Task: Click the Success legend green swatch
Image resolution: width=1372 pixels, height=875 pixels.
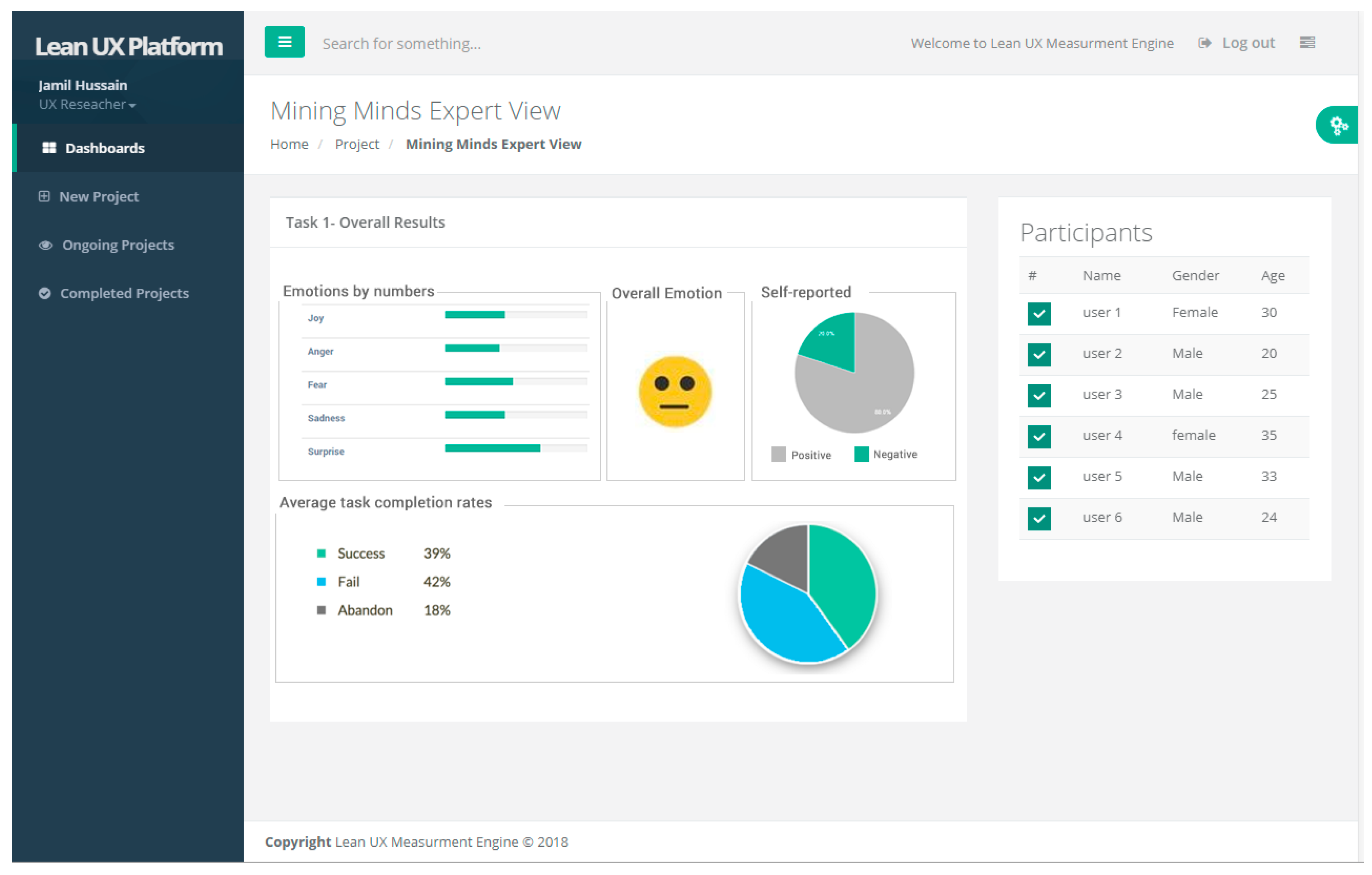Action: [321, 553]
